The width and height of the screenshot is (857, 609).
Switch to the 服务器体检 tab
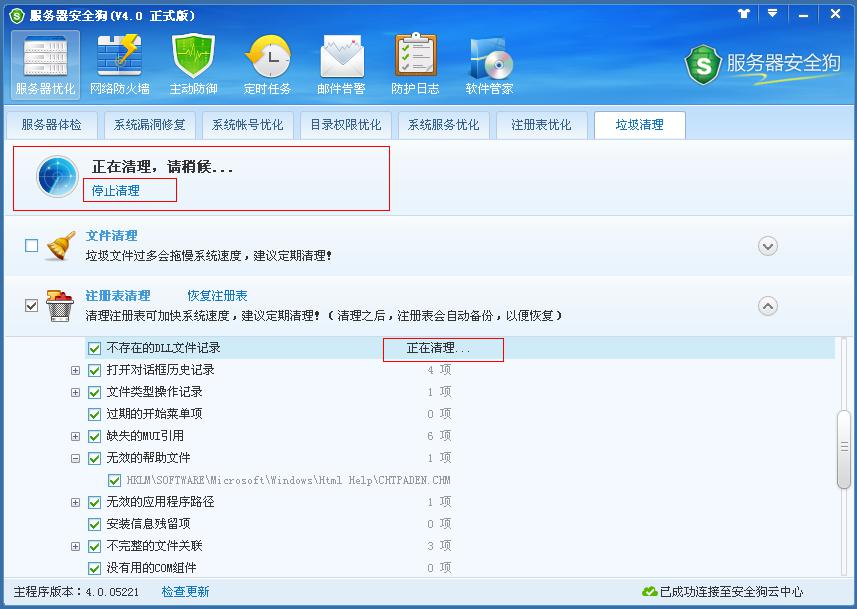click(x=52, y=125)
